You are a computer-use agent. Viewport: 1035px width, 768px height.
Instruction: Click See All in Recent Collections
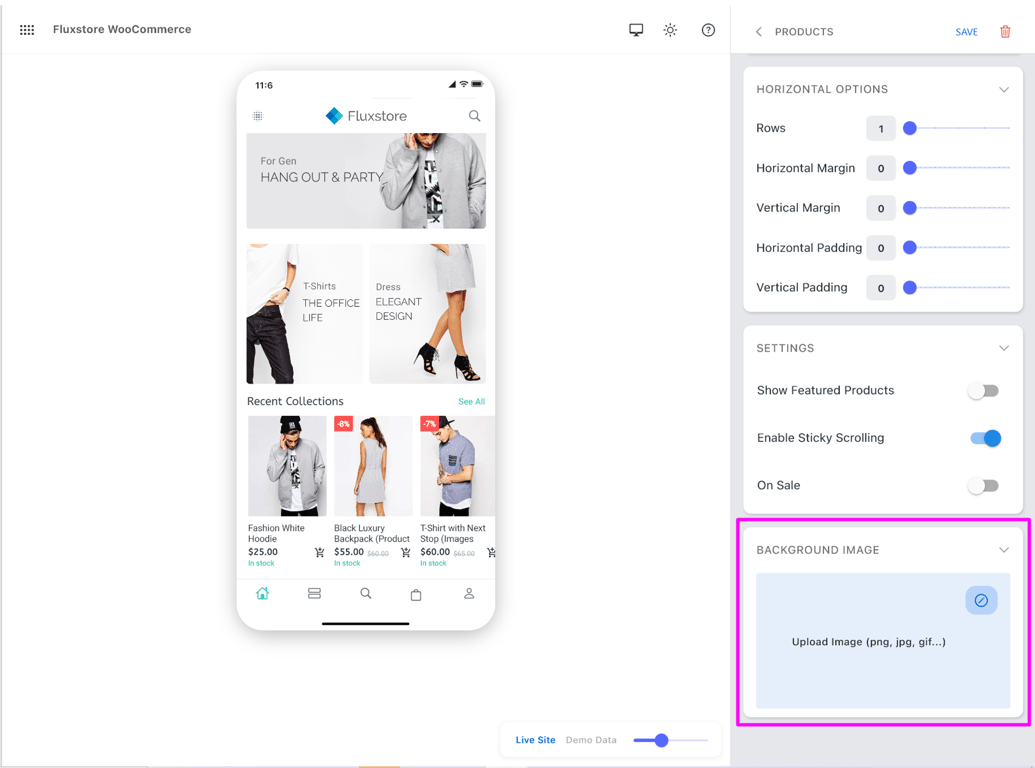coord(471,401)
